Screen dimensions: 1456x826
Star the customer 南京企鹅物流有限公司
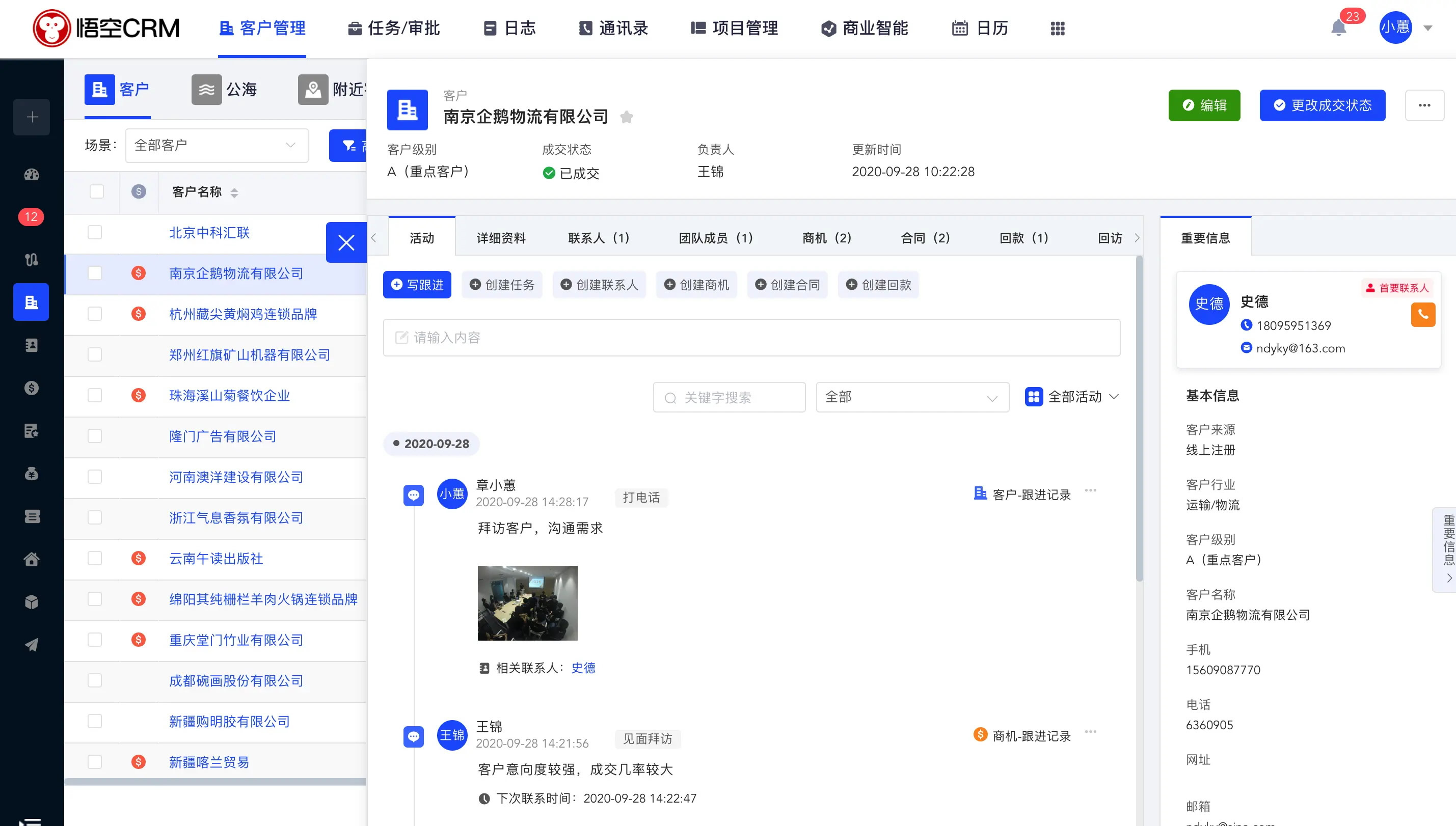[x=627, y=117]
